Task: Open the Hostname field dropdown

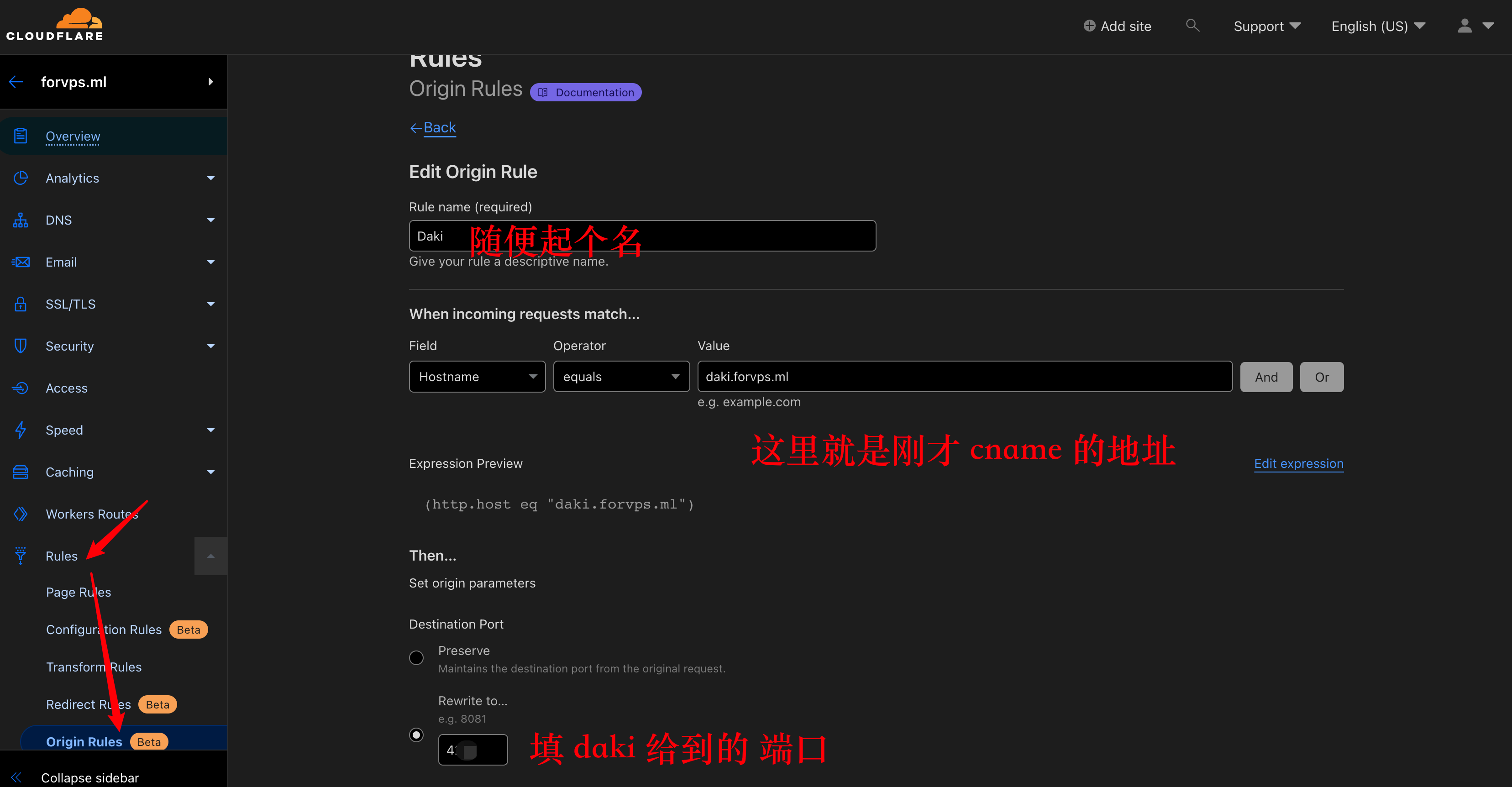Action: 477,377
